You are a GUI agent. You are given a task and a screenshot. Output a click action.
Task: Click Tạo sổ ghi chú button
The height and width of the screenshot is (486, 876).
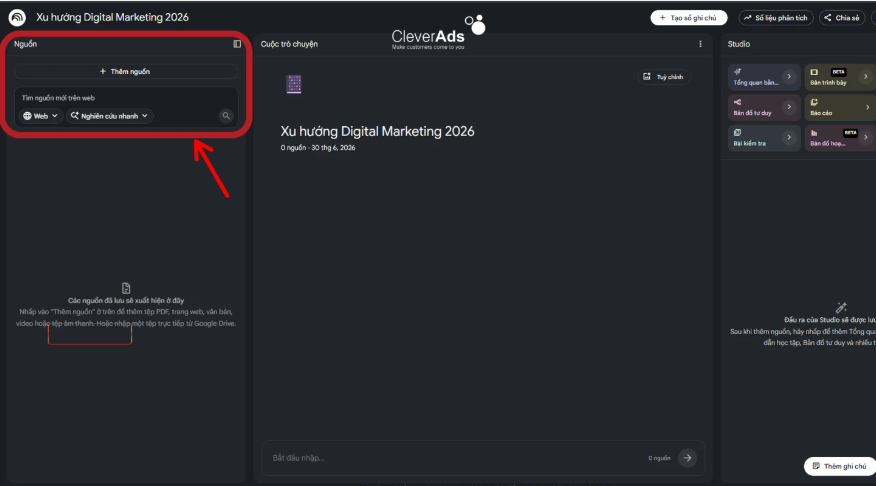point(689,18)
